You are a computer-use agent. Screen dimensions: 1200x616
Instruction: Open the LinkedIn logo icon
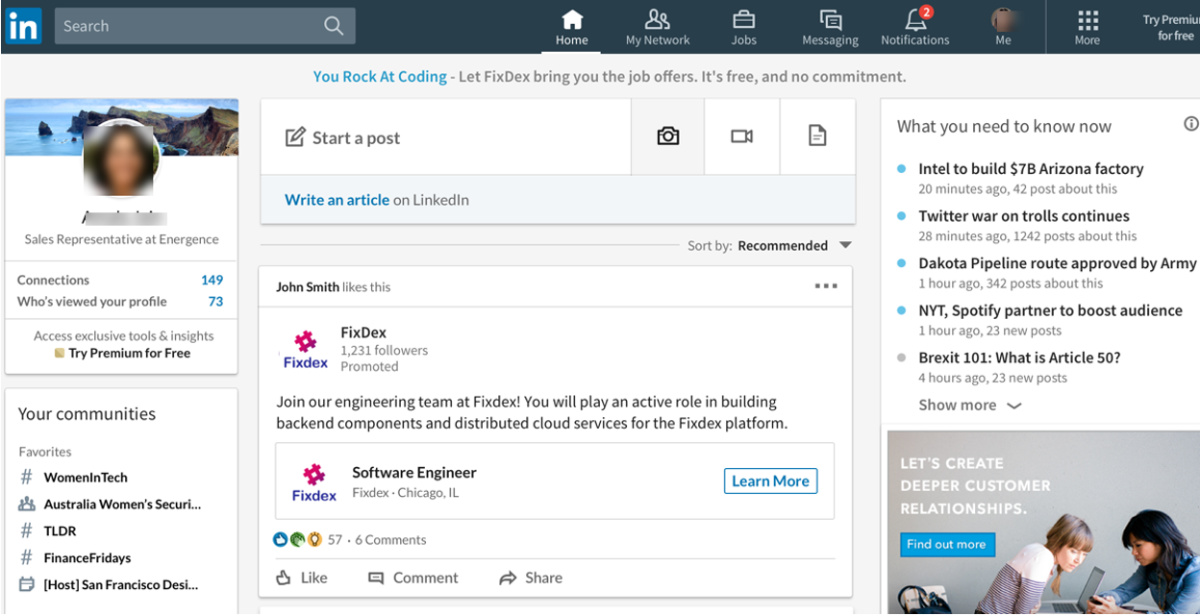click(22, 25)
